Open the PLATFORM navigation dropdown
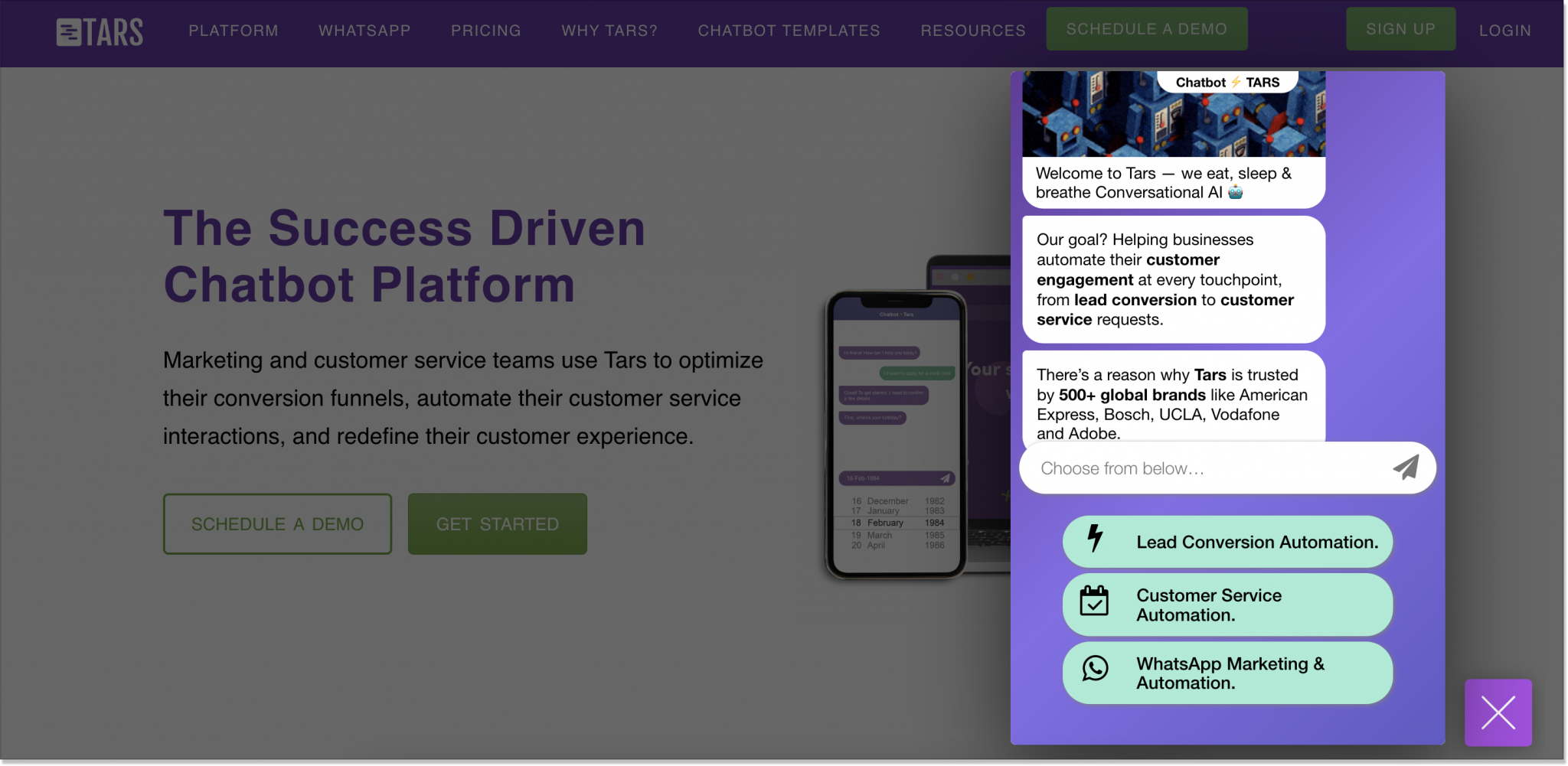 click(233, 31)
